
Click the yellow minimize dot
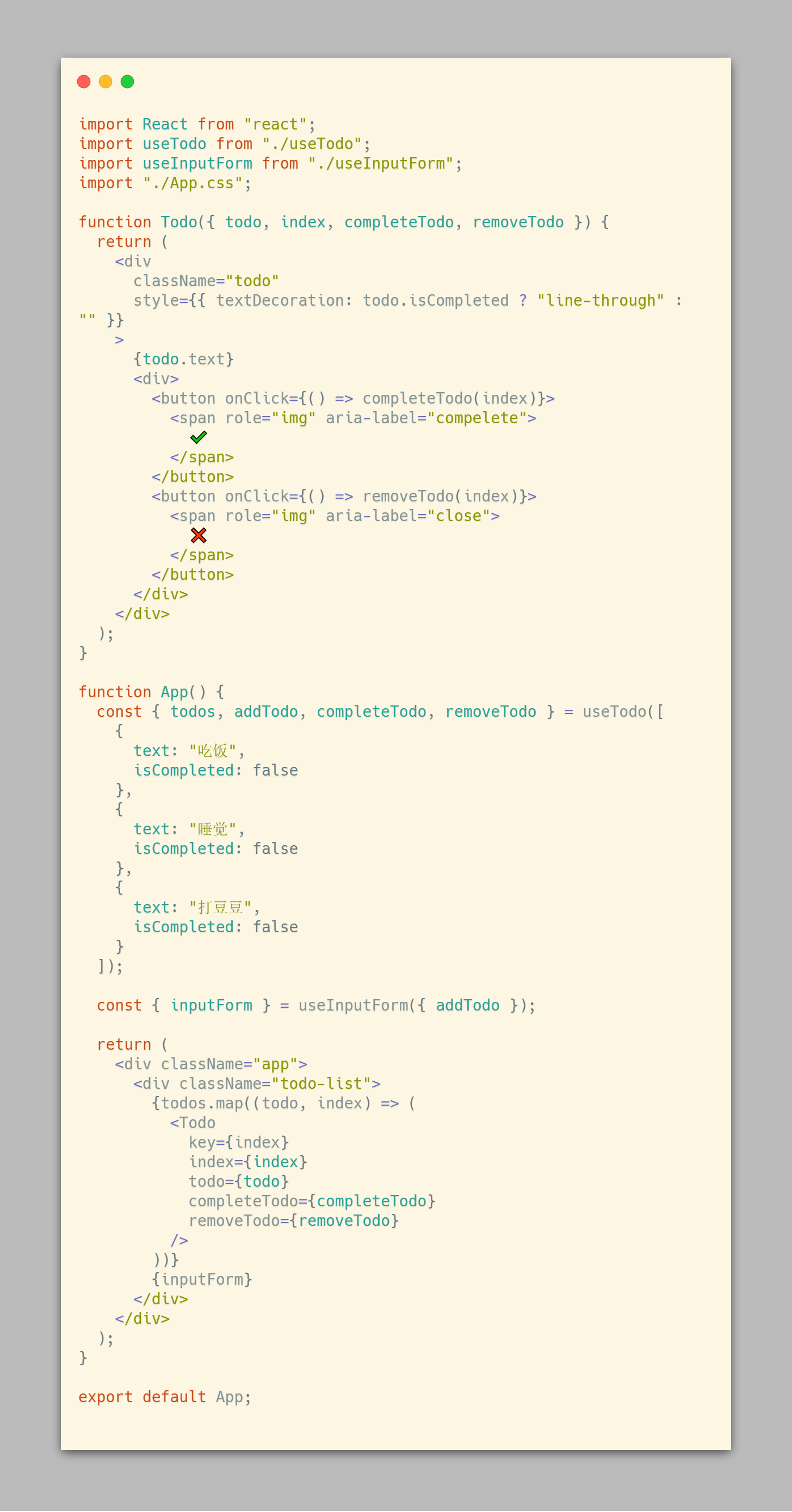(x=106, y=82)
